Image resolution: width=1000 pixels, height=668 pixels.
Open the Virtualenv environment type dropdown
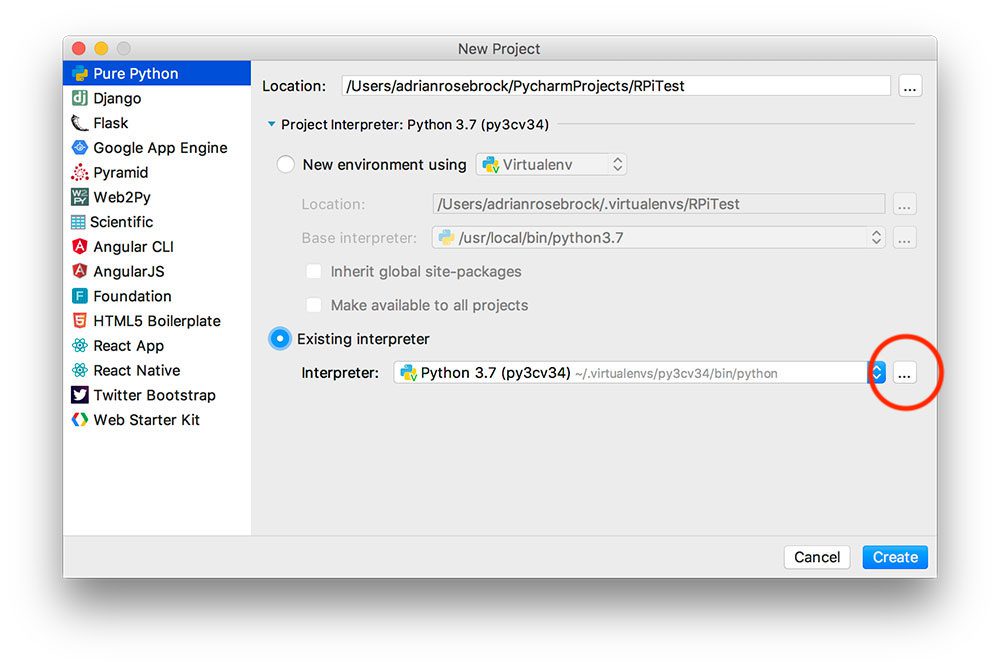[551, 165]
